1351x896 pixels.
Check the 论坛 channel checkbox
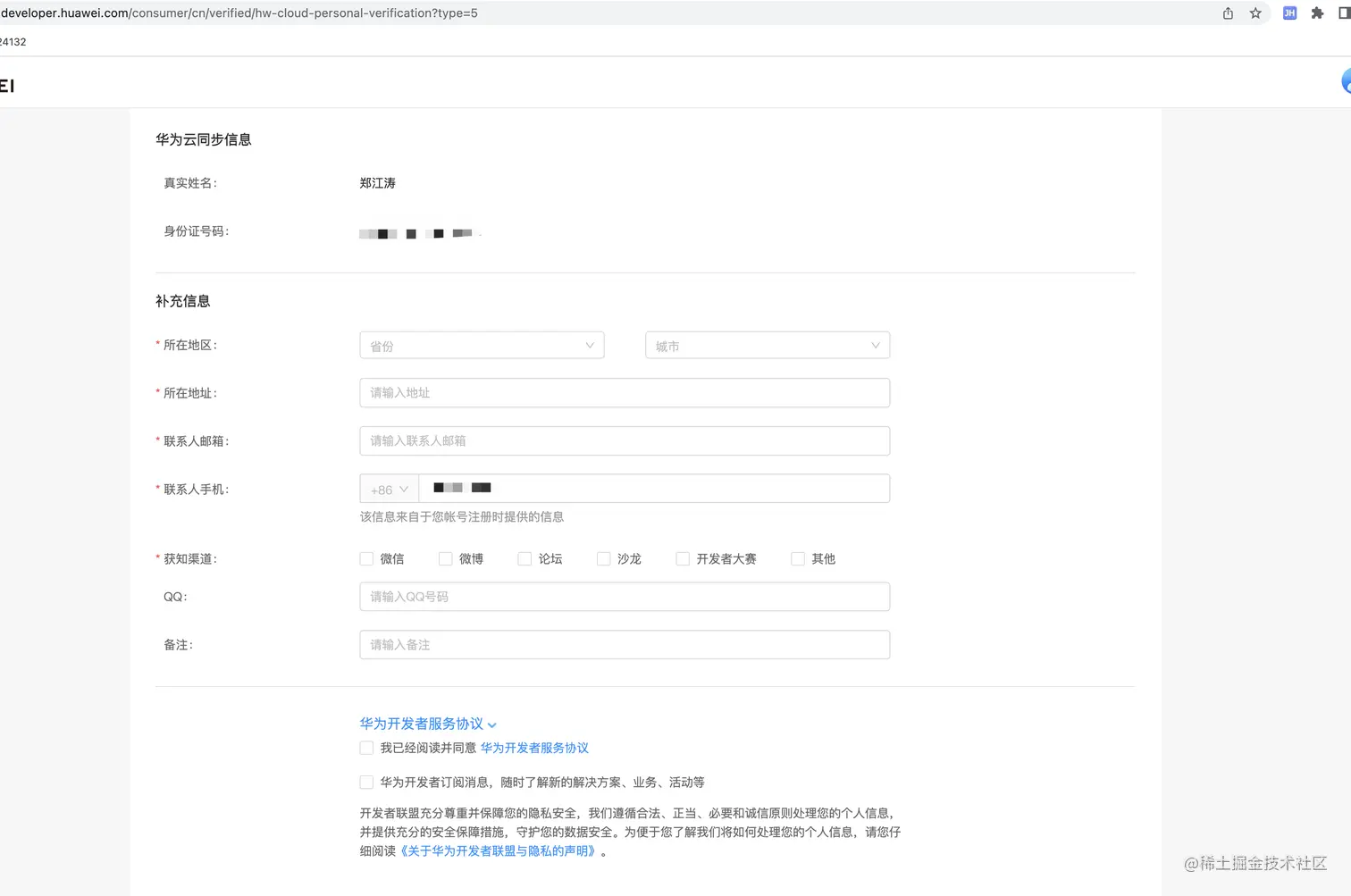(x=524, y=559)
